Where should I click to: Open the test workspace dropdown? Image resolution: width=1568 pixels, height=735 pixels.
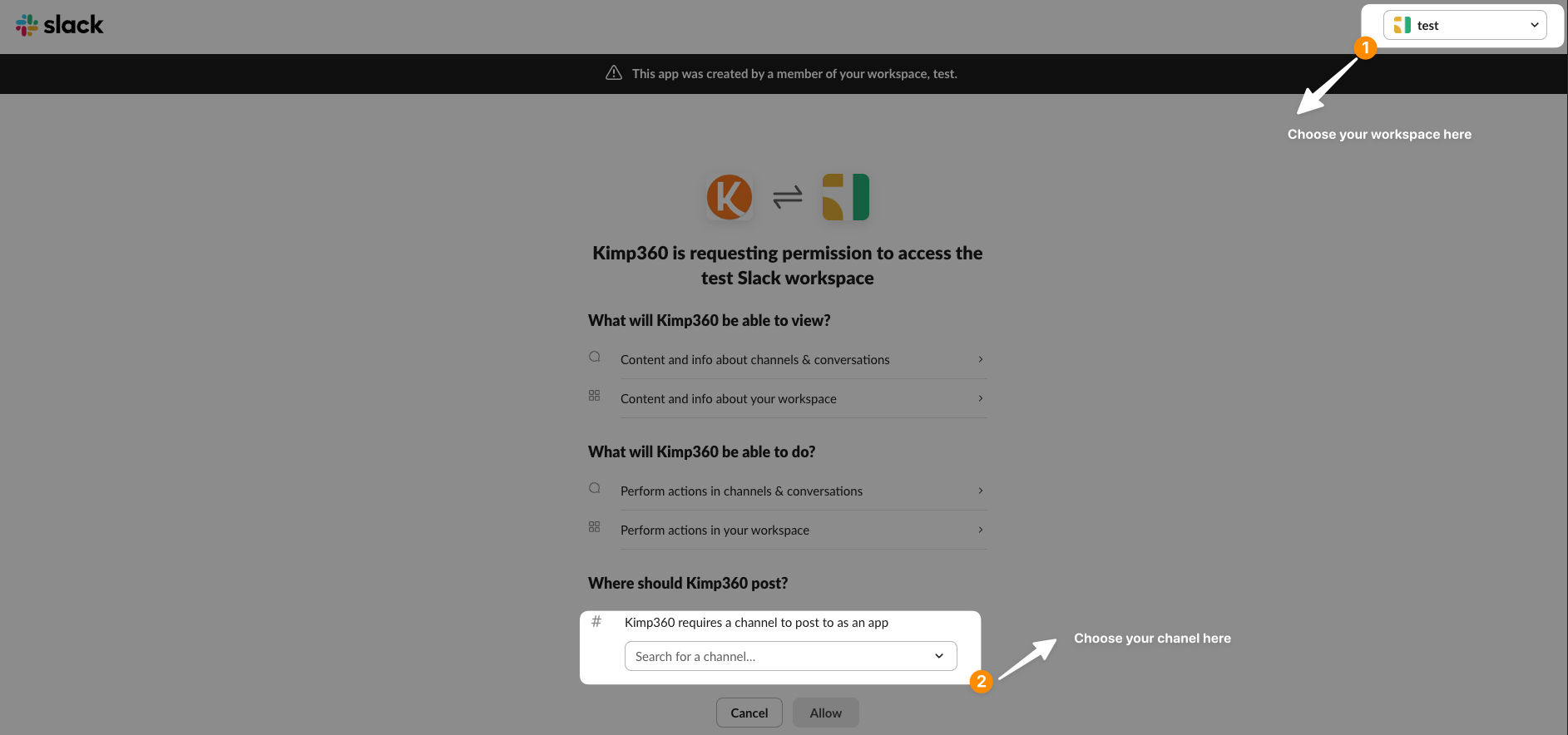pyautogui.click(x=1535, y=25)
